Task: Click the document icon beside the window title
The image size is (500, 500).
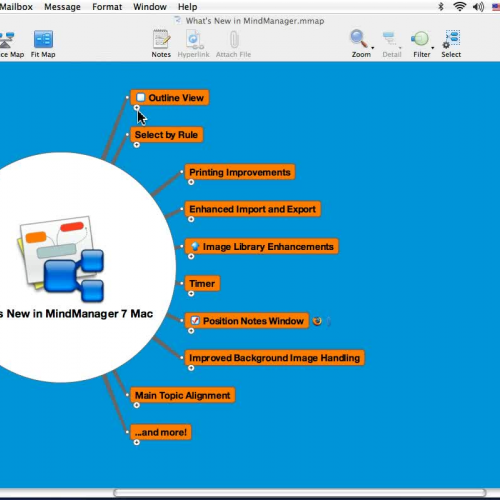Action: tap(178, 20)
